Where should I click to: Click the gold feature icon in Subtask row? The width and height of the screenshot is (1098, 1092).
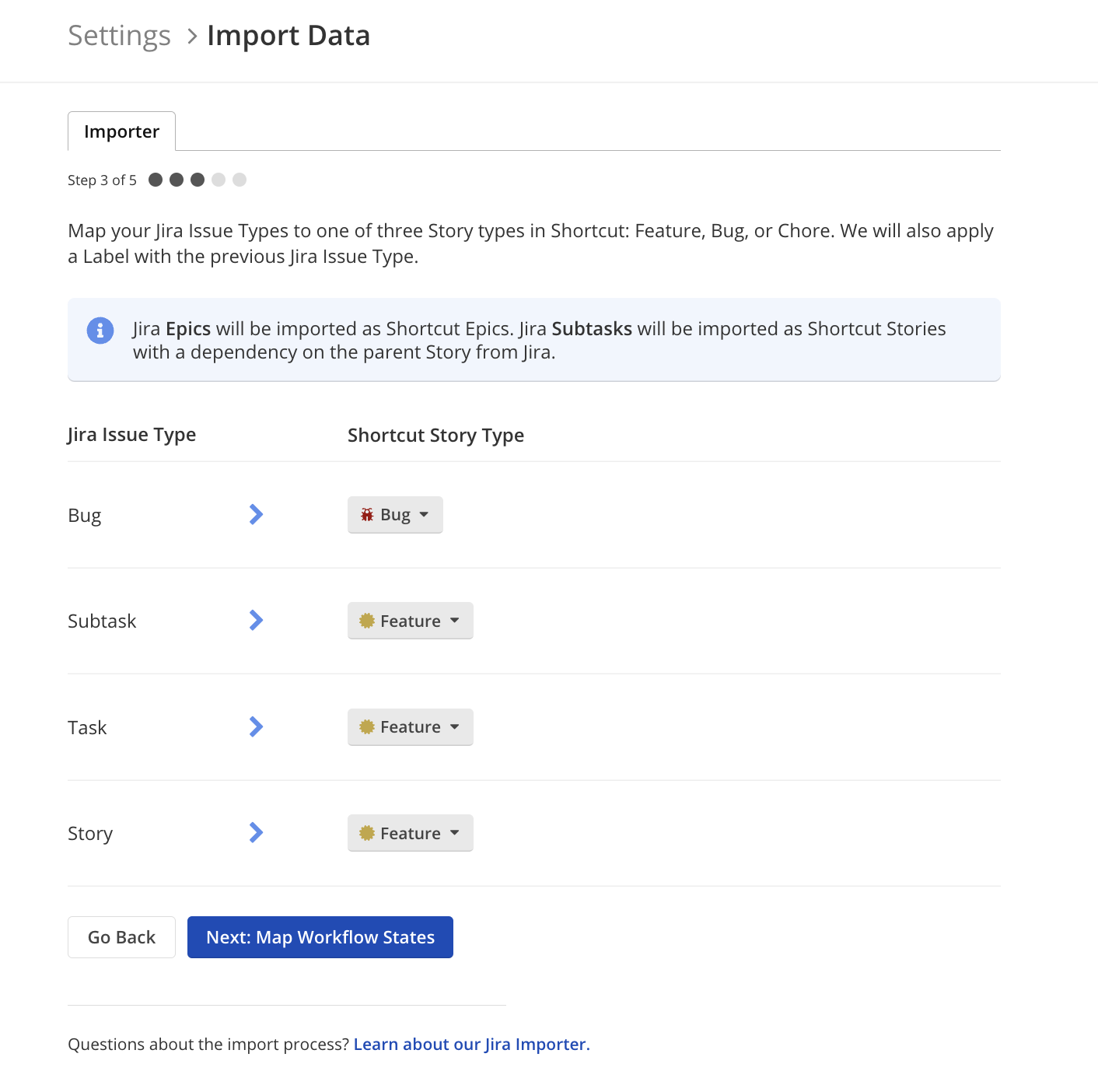click(367, 621)
